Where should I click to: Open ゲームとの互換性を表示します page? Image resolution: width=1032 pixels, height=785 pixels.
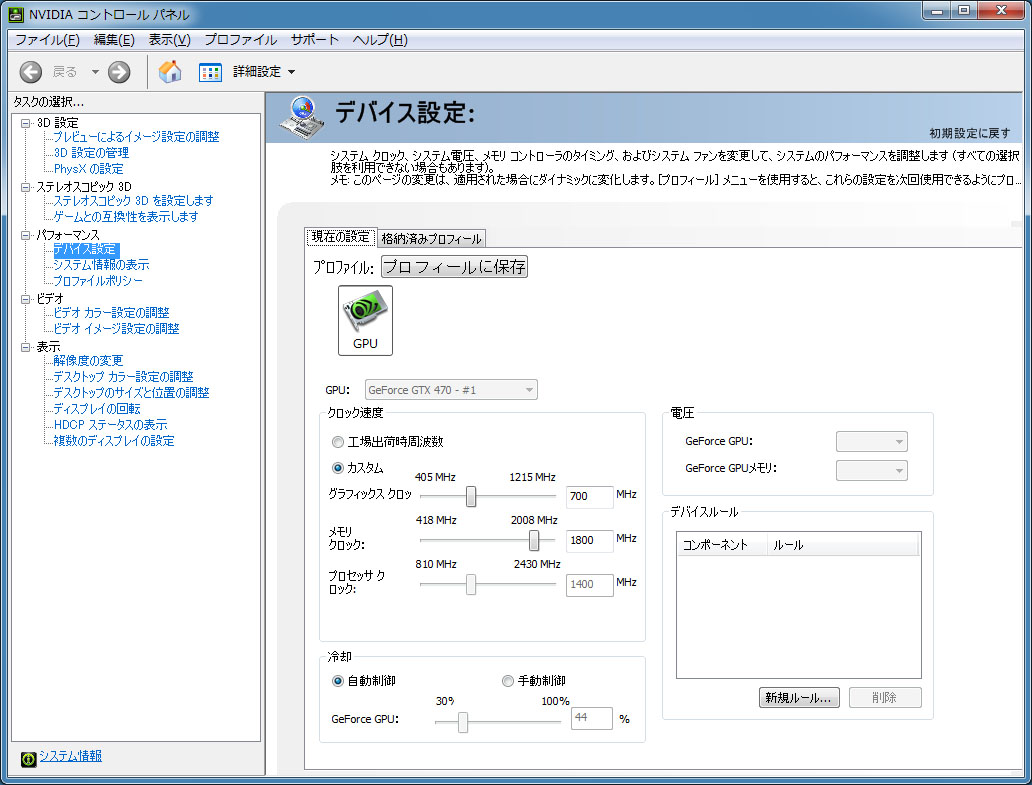pos(126,216)
